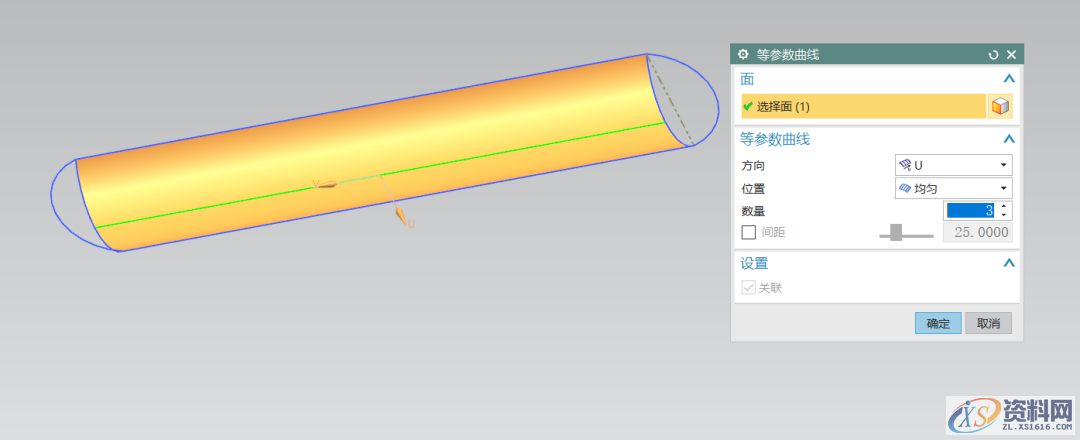Open the 方向 U dropdown

[x=953, y=165]
